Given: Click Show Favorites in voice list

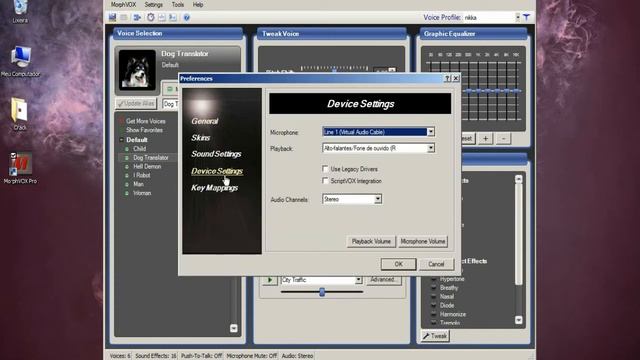Looking at the screenshot, I should (x=144, y=130).
